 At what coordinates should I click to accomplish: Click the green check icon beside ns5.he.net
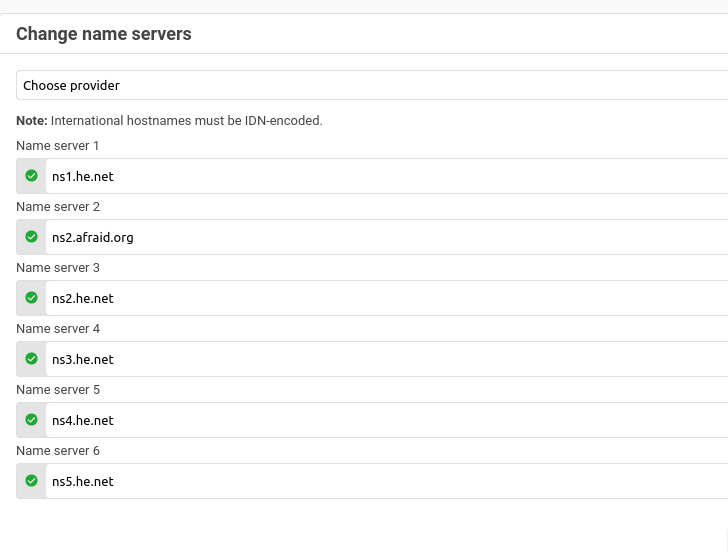(31, 481)
